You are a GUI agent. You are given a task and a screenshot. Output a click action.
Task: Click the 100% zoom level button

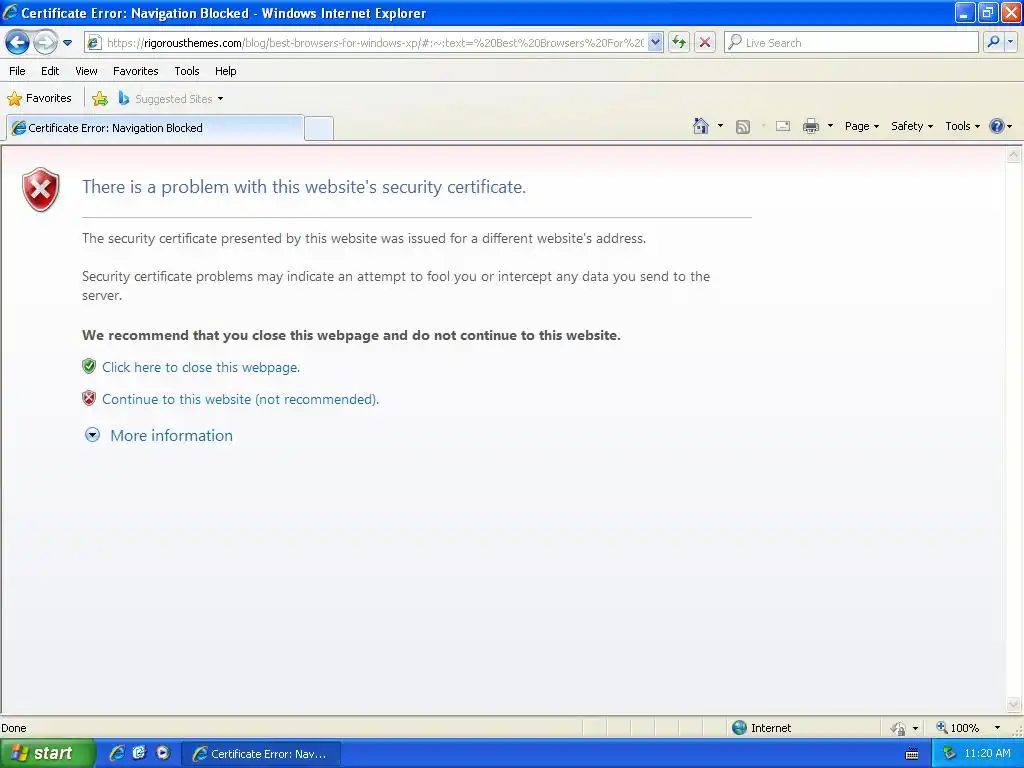pyautogui.click(x=958, y=728)
